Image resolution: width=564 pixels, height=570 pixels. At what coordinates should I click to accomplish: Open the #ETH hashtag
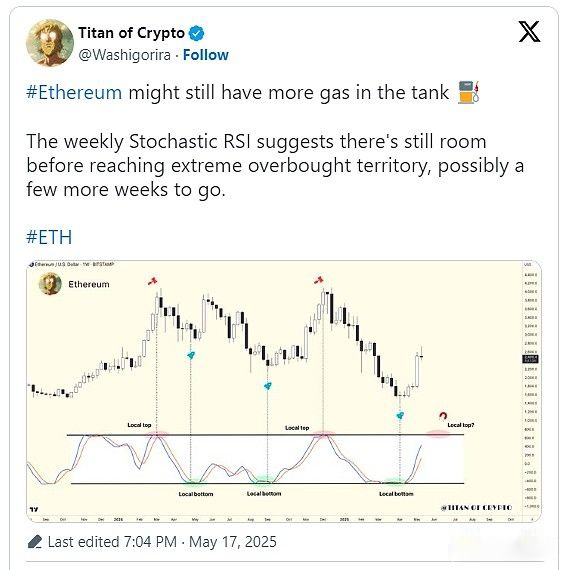point(49,237)
